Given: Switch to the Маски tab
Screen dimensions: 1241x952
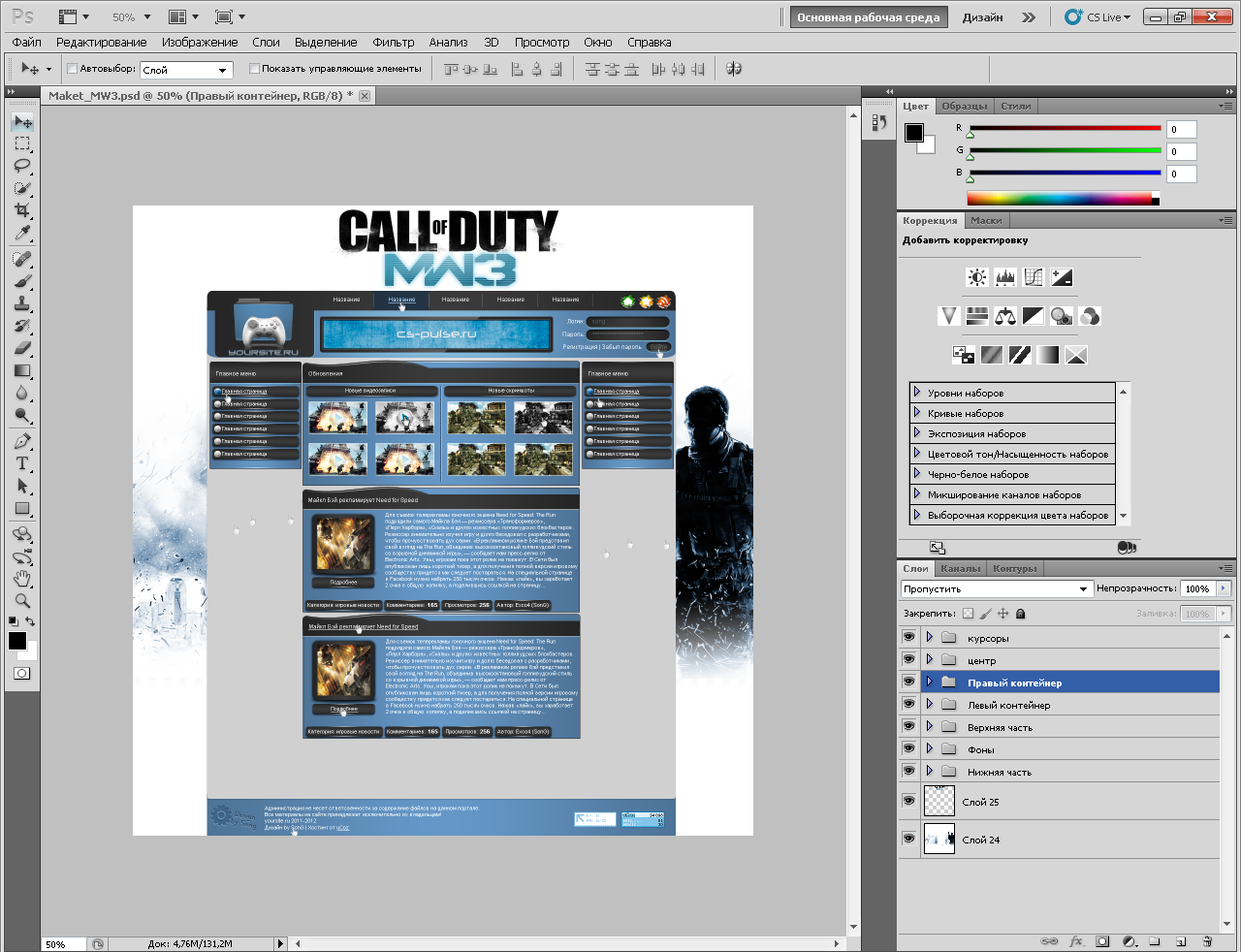Looking at the screenshot, I should tap(986, 221).
